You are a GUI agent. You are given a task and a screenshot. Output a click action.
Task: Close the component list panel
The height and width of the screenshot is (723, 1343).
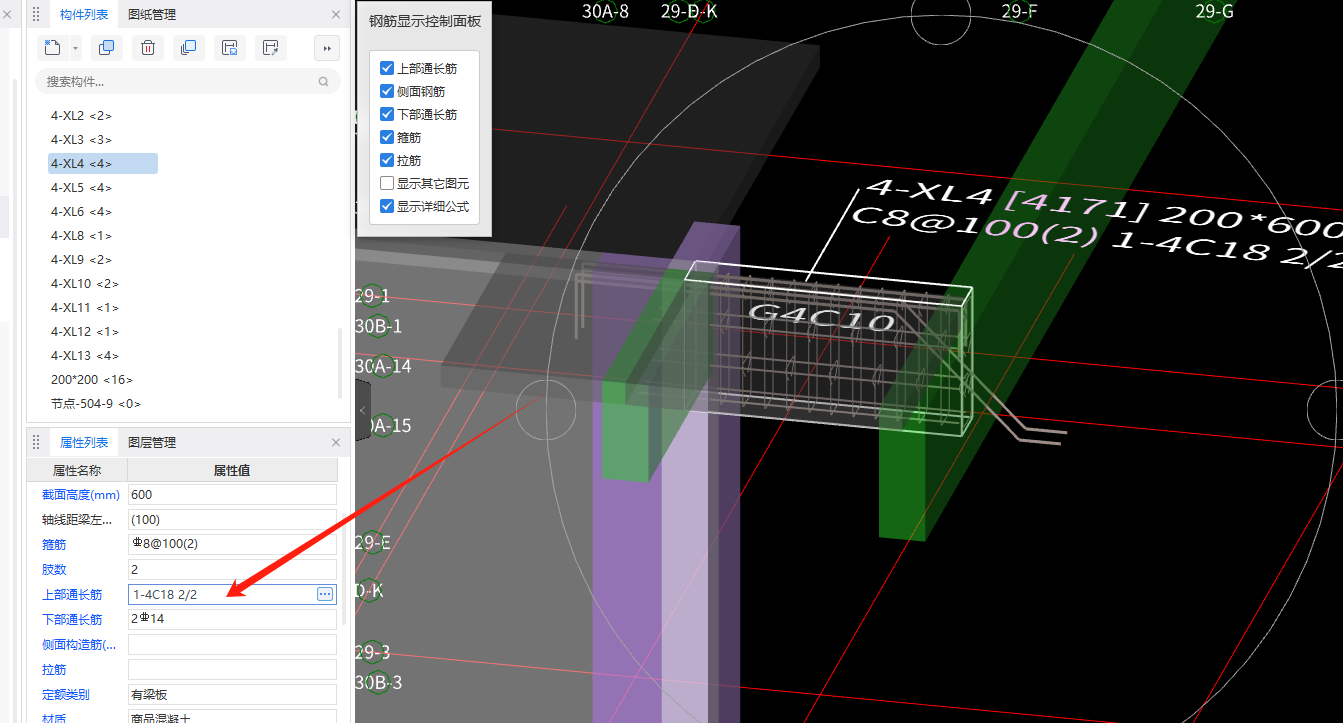pyautogui.click(x=336, y=15)
